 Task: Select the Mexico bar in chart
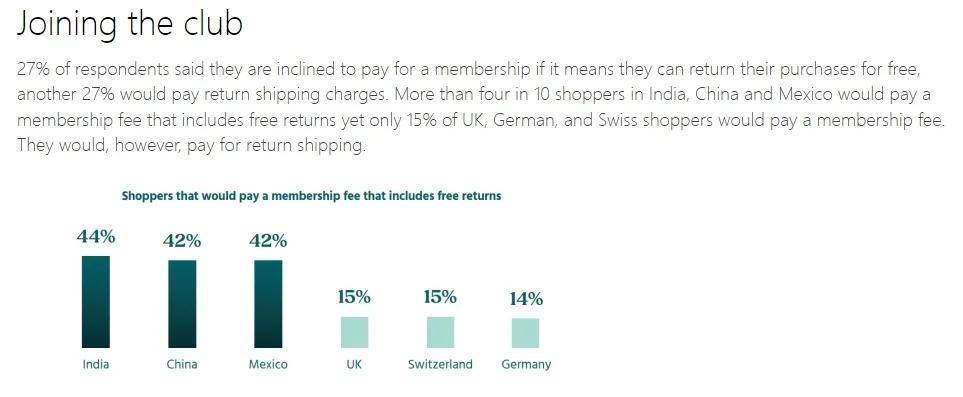268,304
